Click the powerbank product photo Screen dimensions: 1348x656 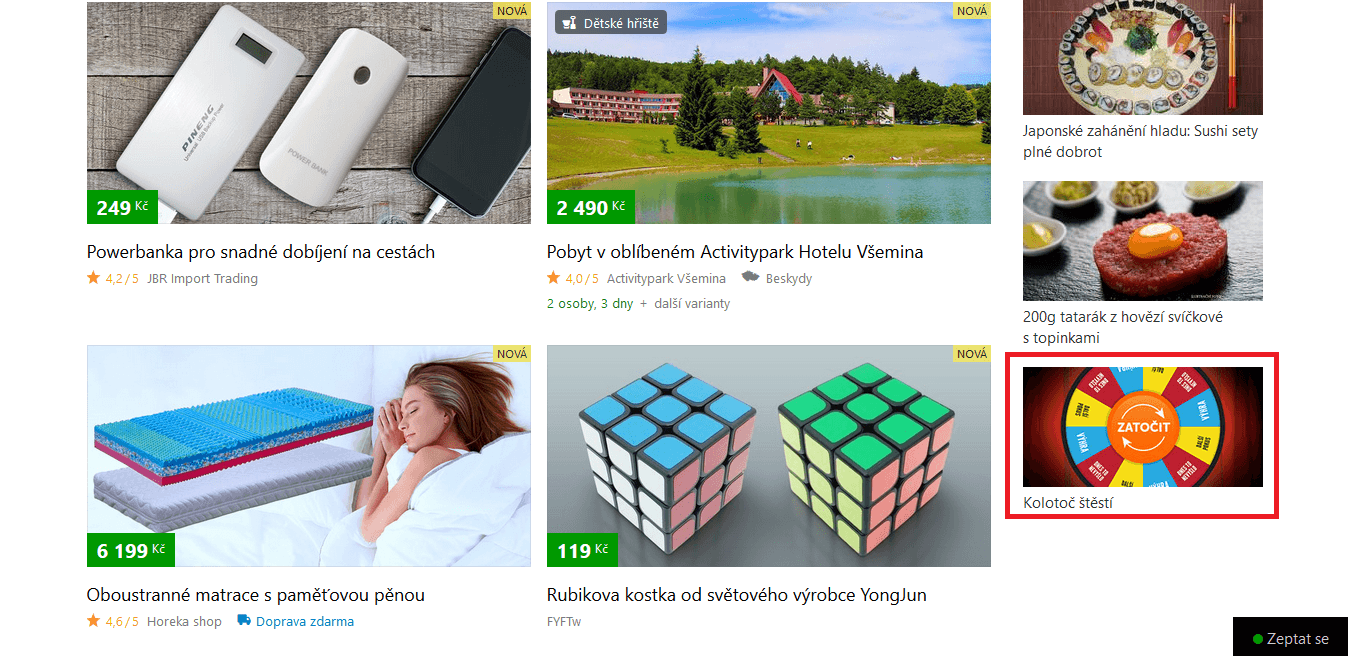click(x=309, y=113)
